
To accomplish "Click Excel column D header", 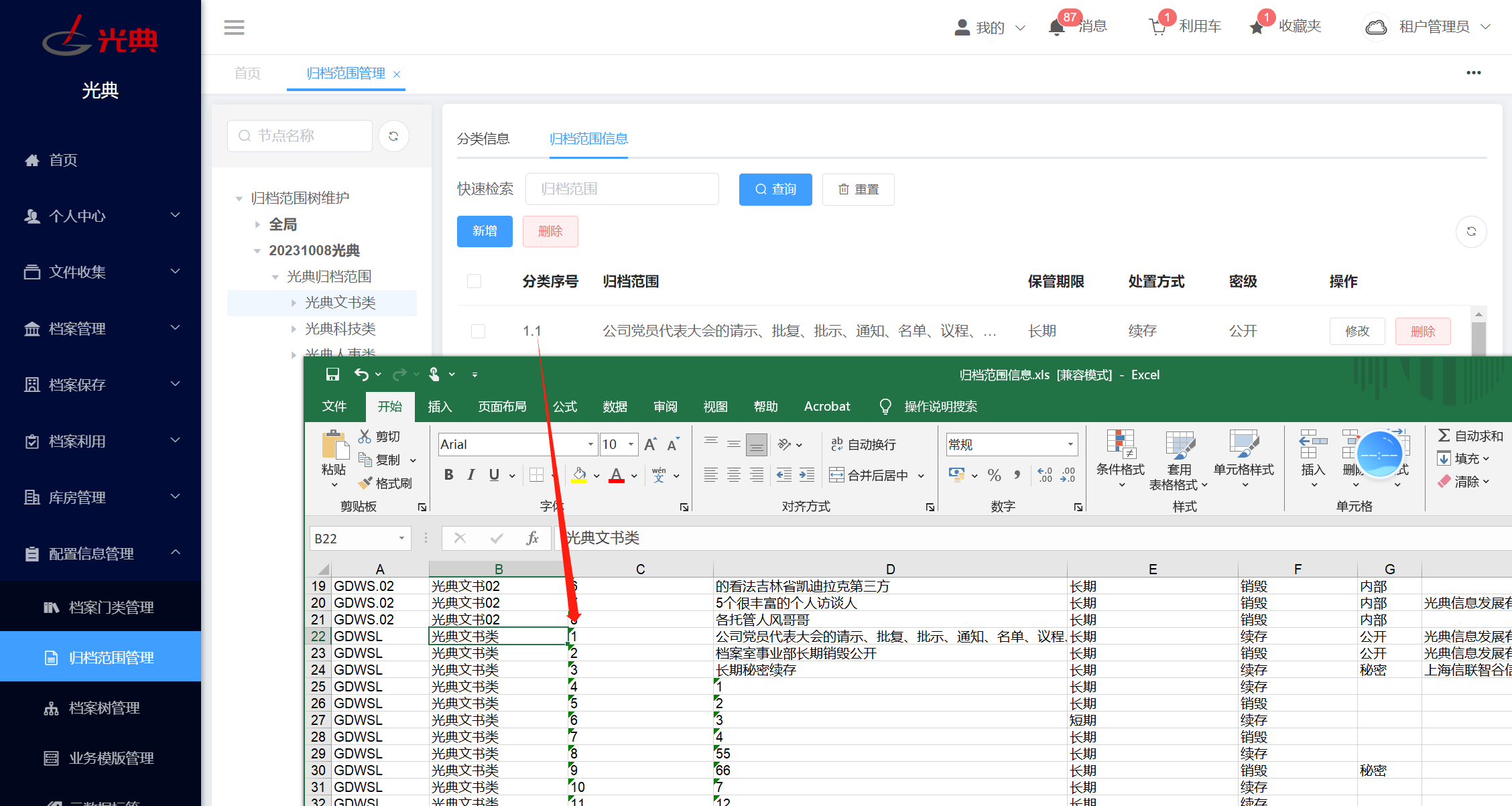I will tap(890, 569).
